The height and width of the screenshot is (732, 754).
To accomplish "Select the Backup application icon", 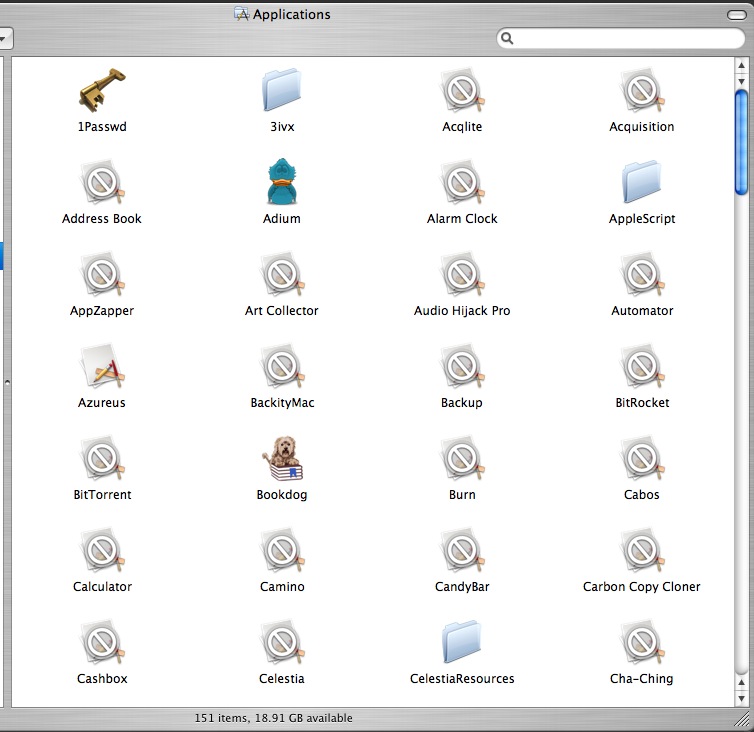I will click(x=462, y=366).
